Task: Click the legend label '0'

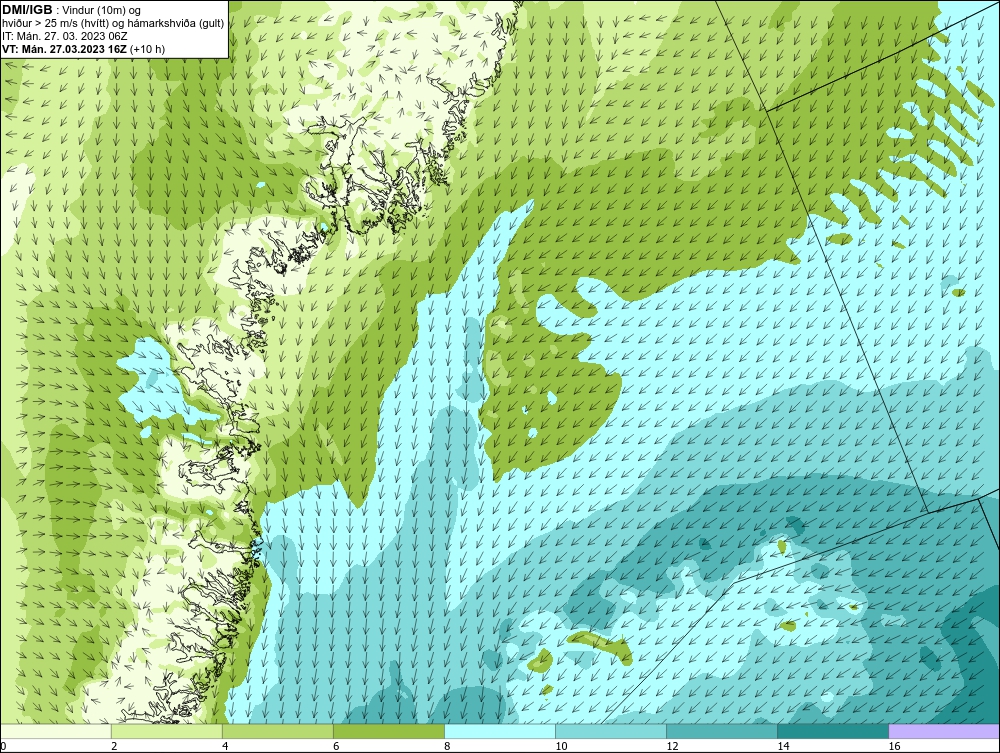Action: coord(3,746)
